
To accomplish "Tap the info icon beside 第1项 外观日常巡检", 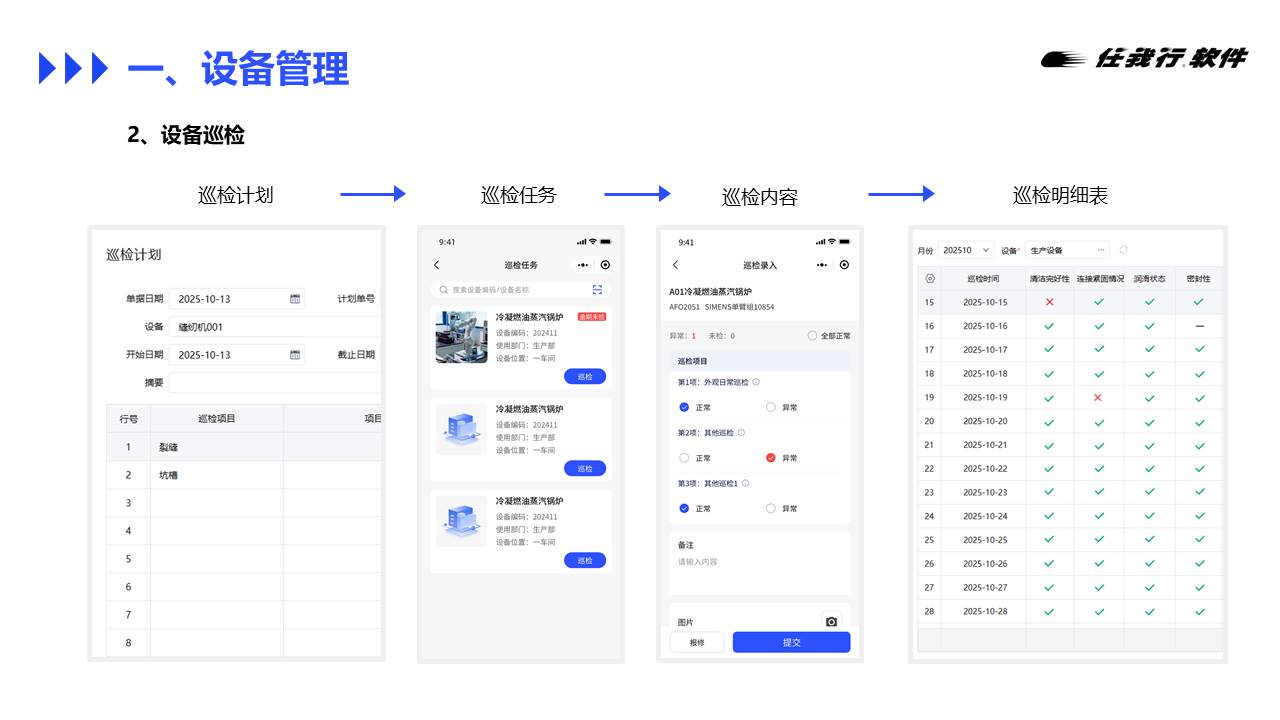I will click(756, 382).
